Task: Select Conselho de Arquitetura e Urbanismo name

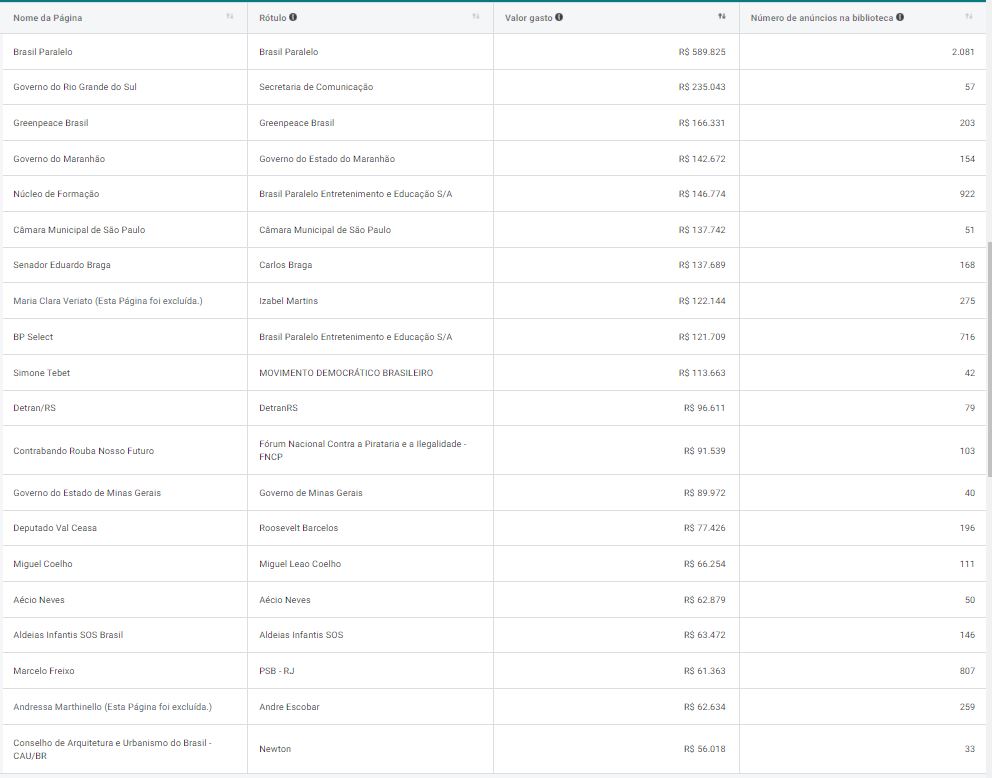Action: coord(113,749)
